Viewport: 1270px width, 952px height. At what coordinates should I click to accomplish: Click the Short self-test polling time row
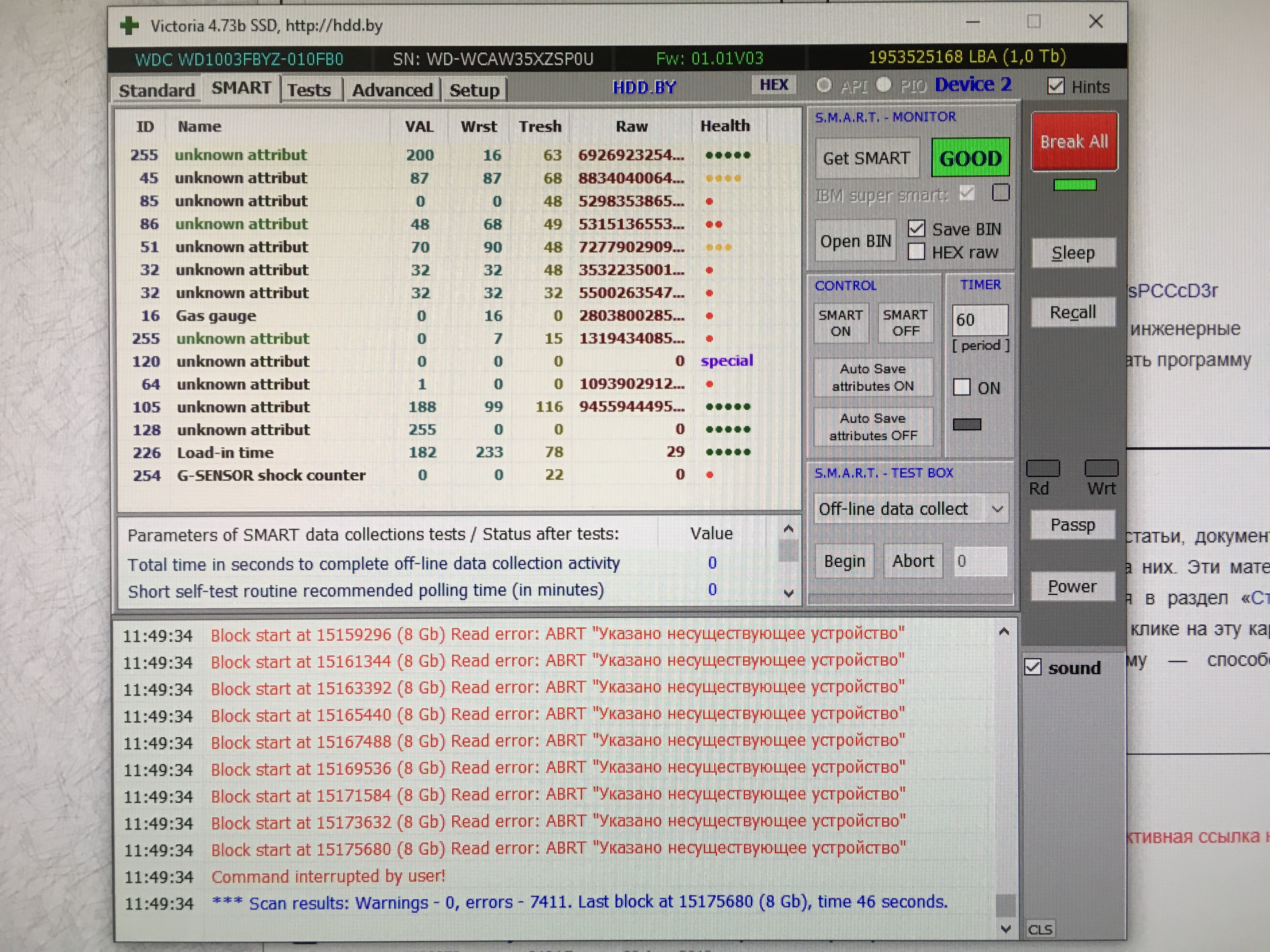tap(448, 591)
